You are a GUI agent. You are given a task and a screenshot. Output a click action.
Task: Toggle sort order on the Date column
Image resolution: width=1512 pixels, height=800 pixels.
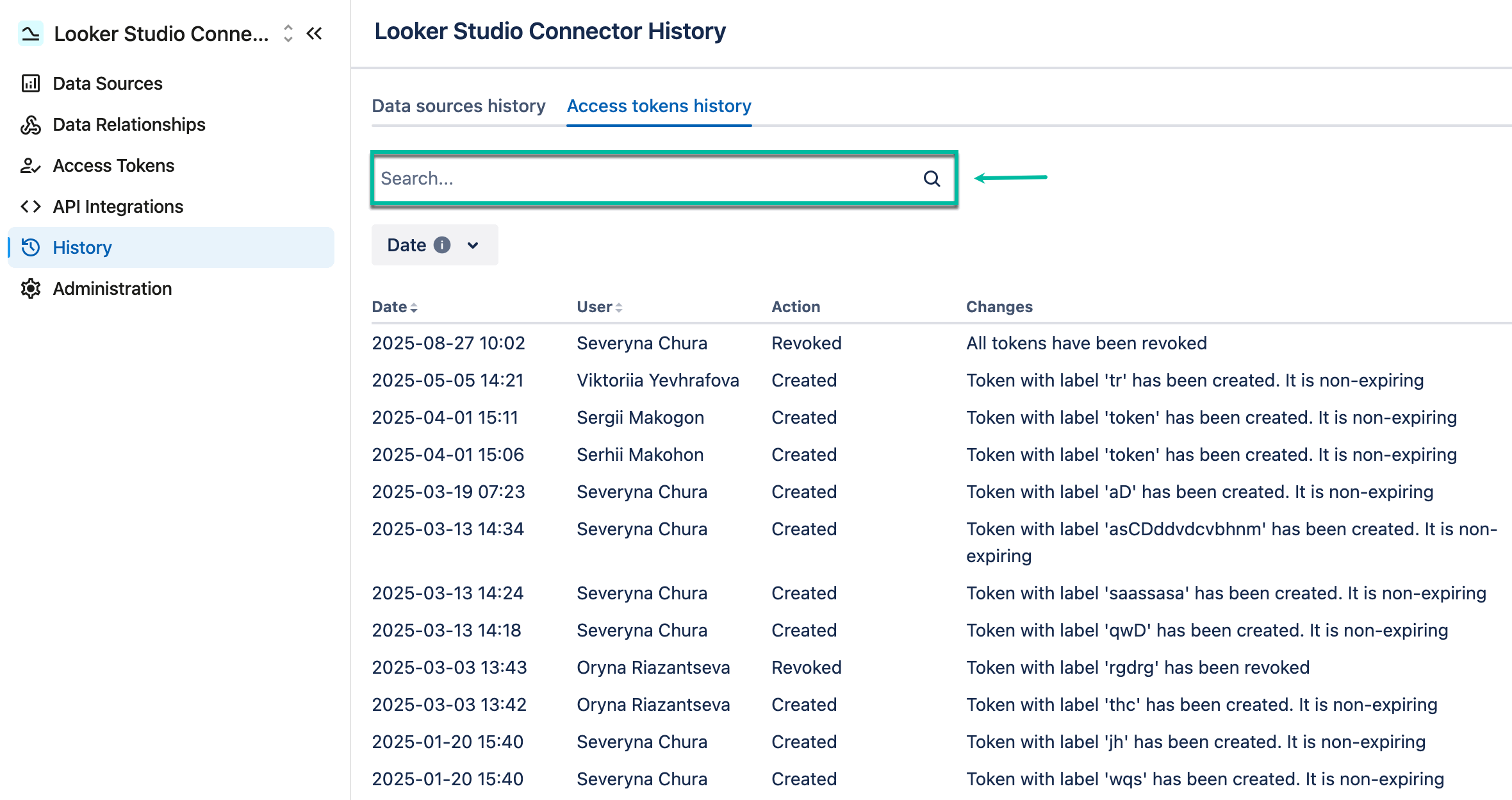pos(415,307)
